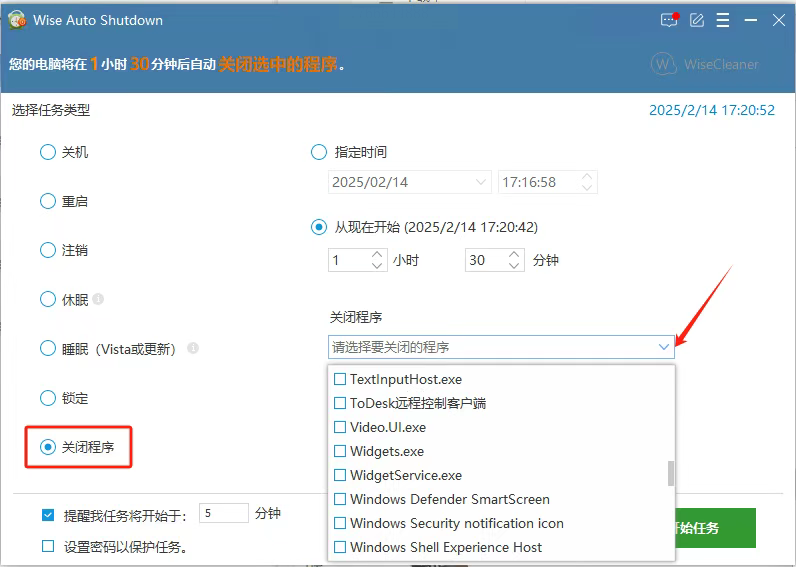Click the reminder minutes field showing 5
This screenshot has width=796, height=567.
224,513
